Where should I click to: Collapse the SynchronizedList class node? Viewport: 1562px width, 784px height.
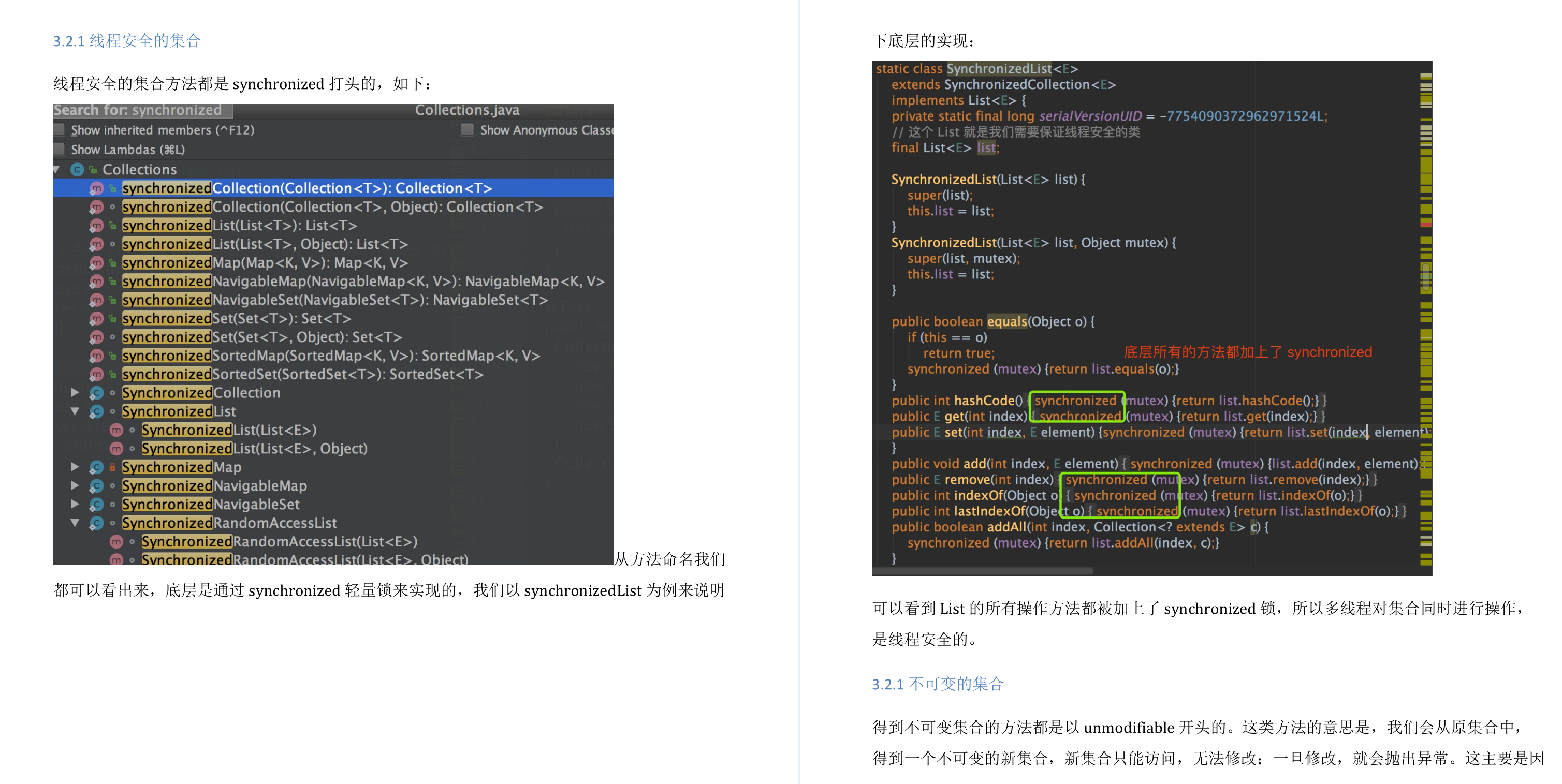75,411
